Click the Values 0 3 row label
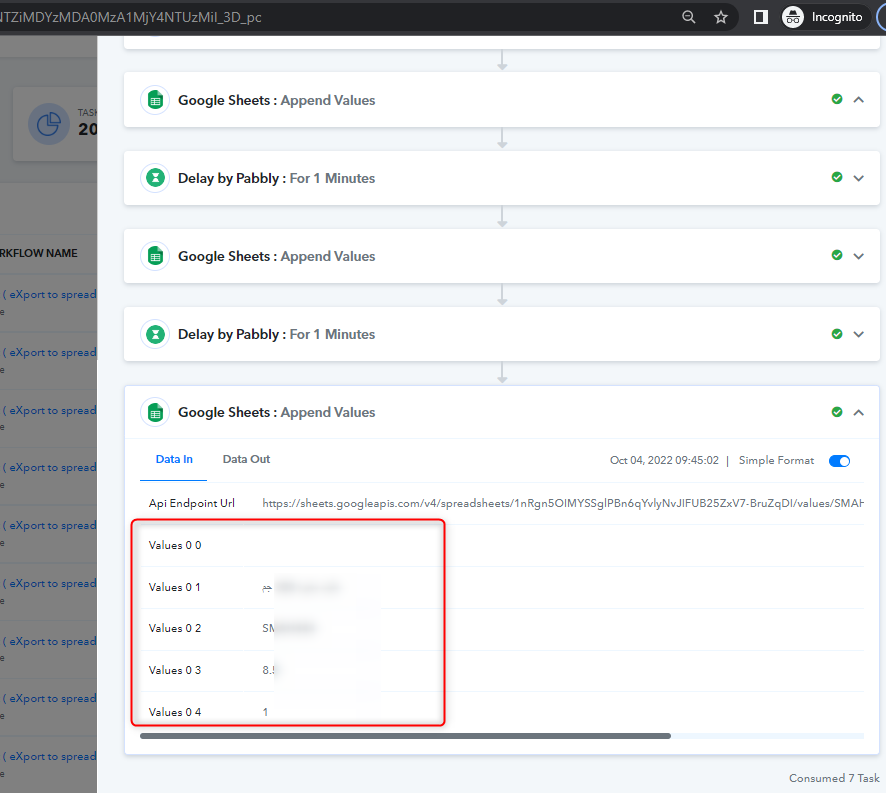Viewport: 886px width, 793px height. click(175, 670)
